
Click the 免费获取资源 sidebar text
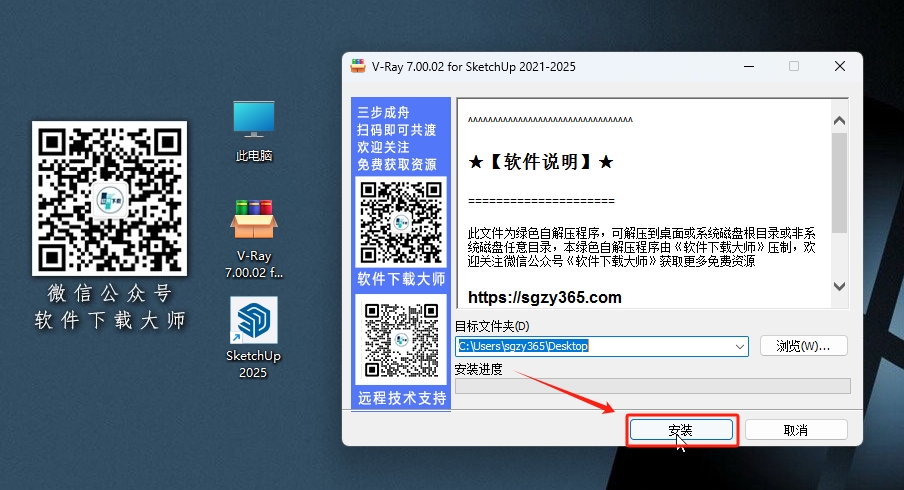click(397, 164)
